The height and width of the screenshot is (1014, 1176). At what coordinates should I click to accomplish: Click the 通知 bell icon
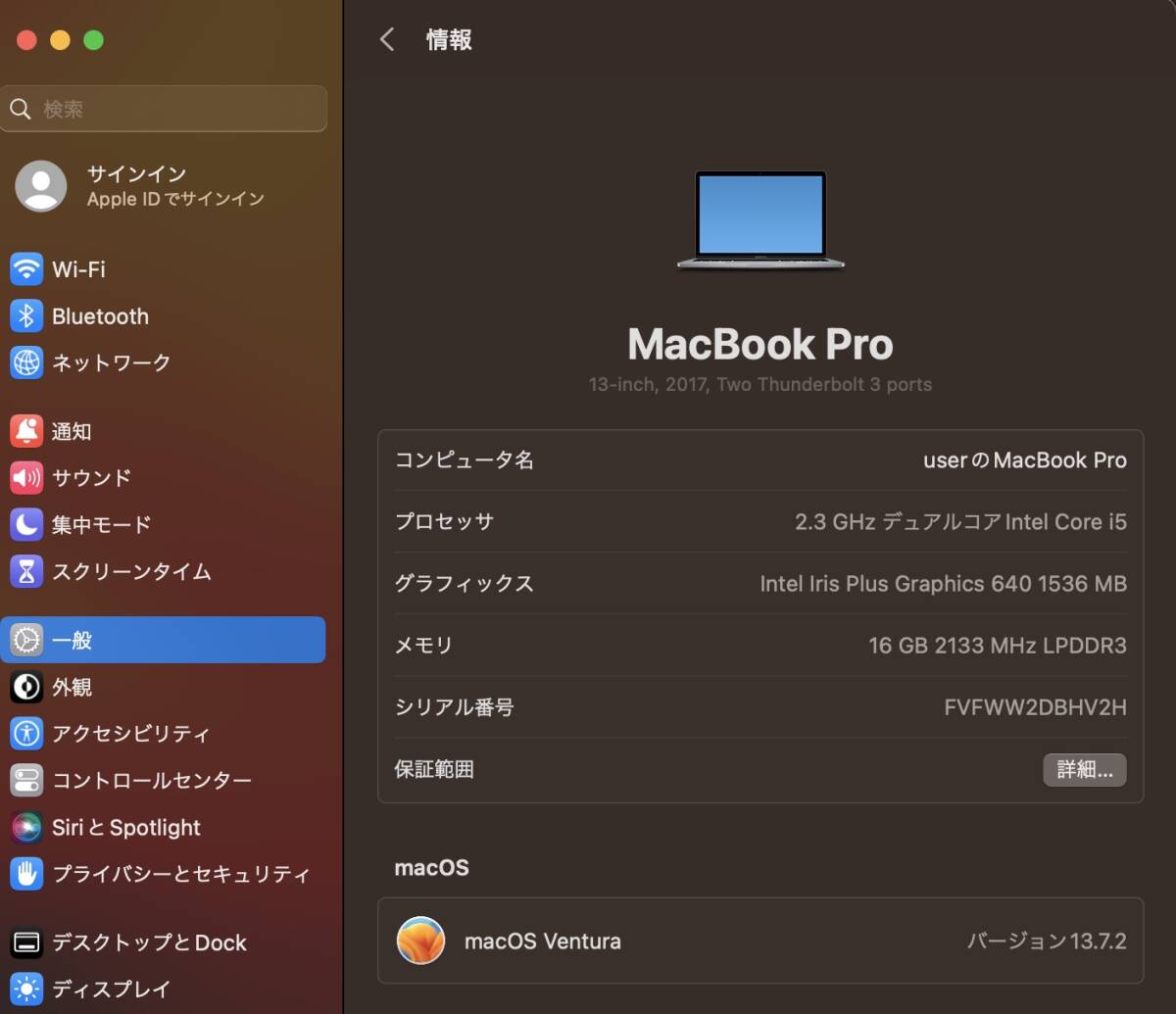pos(26,431)
